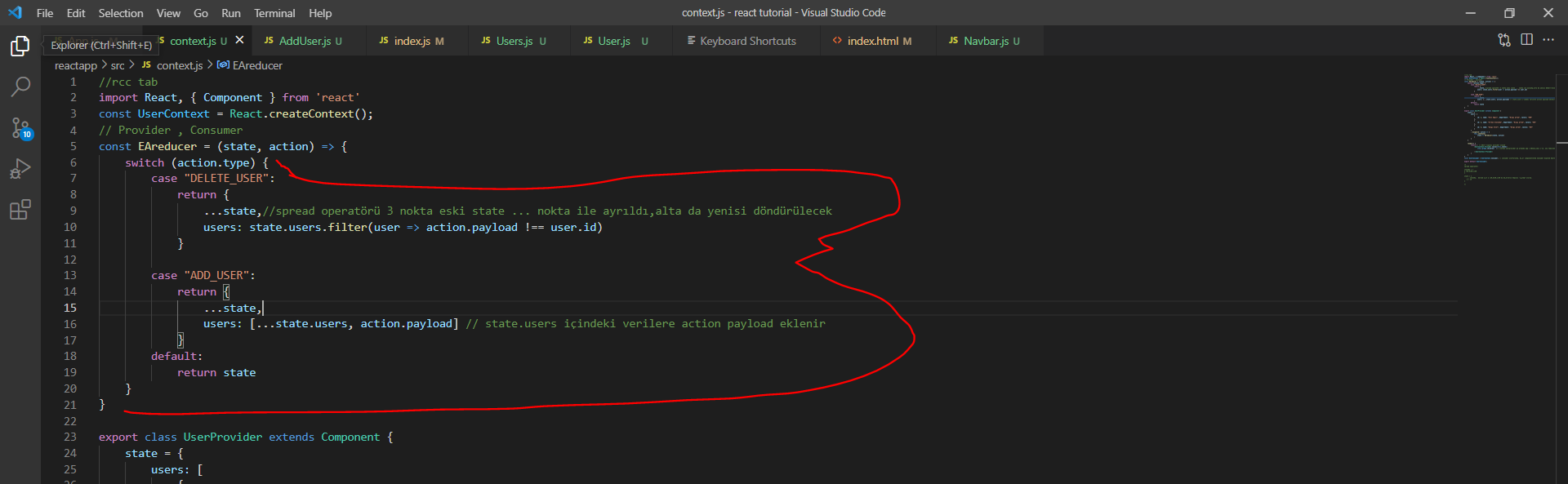
Task: Switch to the AddUser.js tab
Action: tap(305, 41)
